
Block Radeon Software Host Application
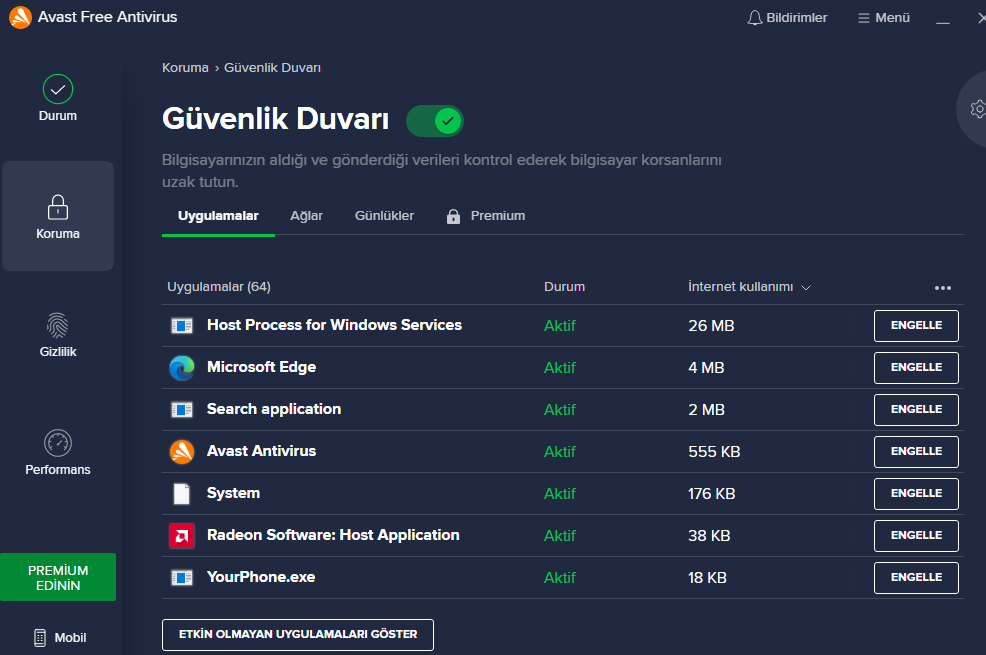point(916,536)
